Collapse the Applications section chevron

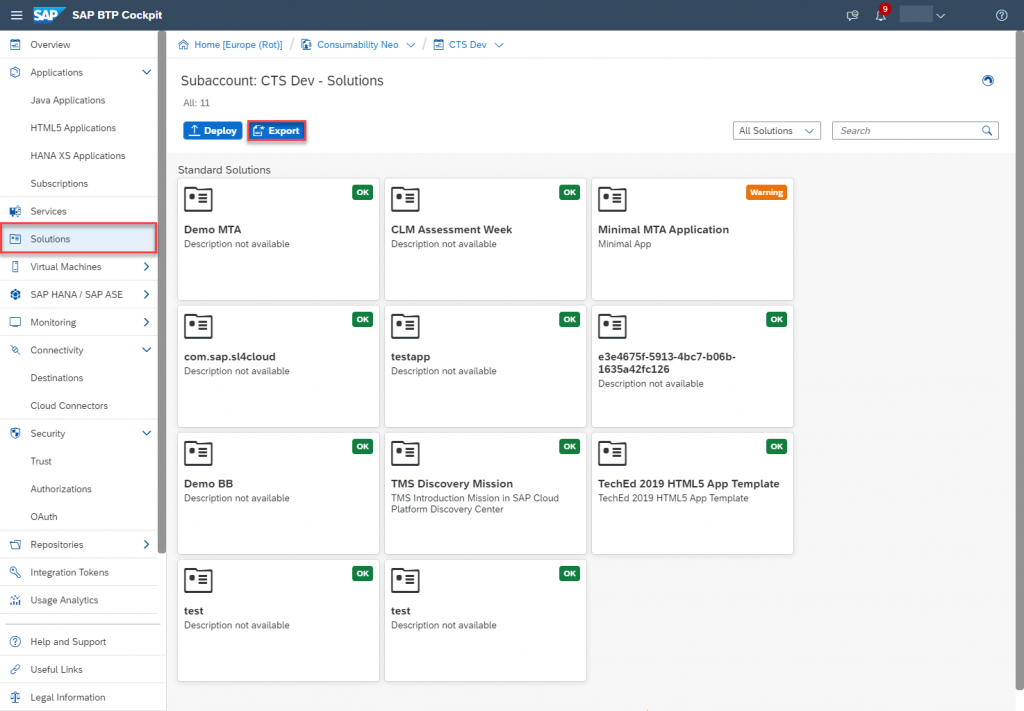146,72
